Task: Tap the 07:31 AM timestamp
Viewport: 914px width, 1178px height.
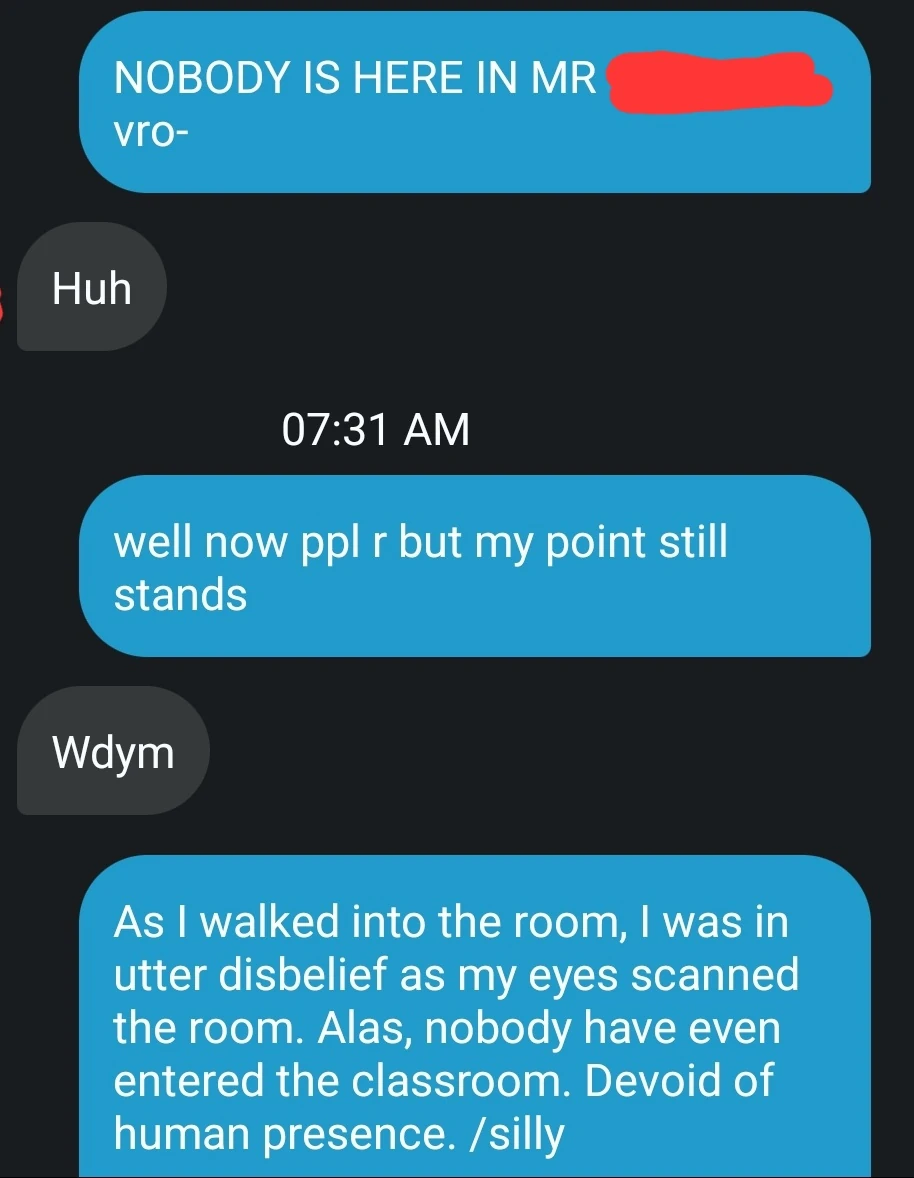Action: [376, 429]
